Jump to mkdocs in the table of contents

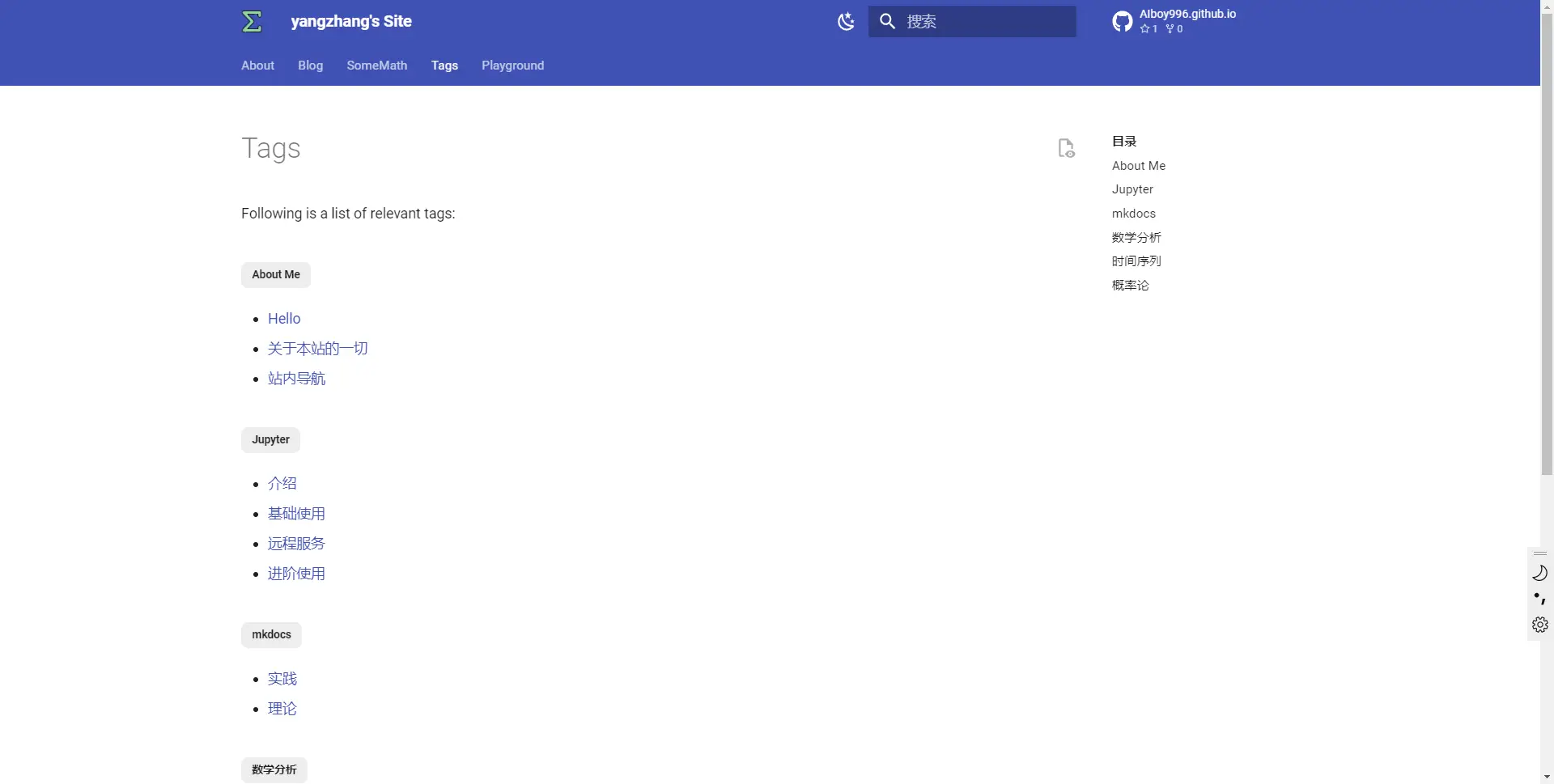1133,214
